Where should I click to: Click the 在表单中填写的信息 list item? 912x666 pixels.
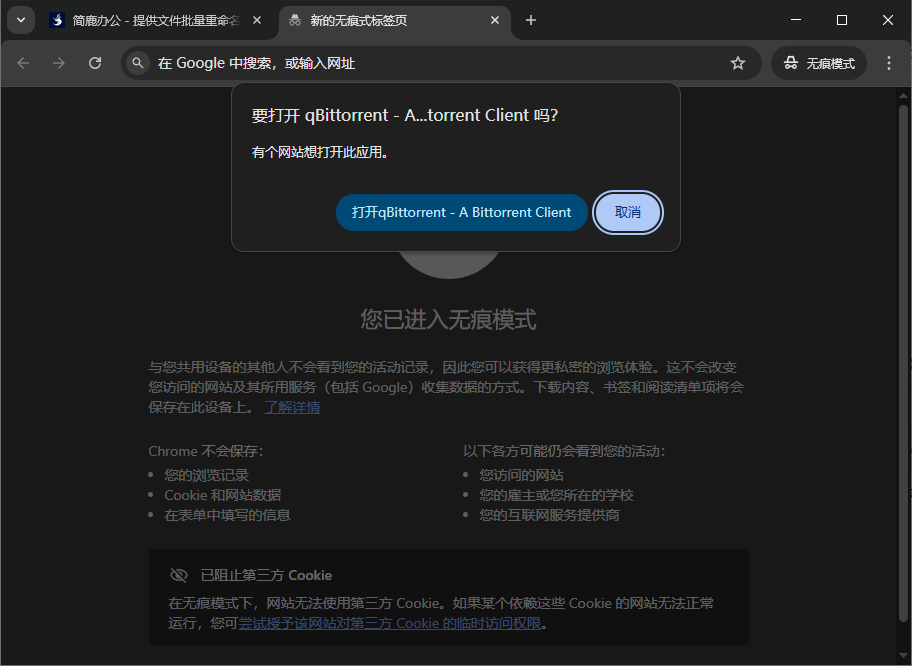227,515
